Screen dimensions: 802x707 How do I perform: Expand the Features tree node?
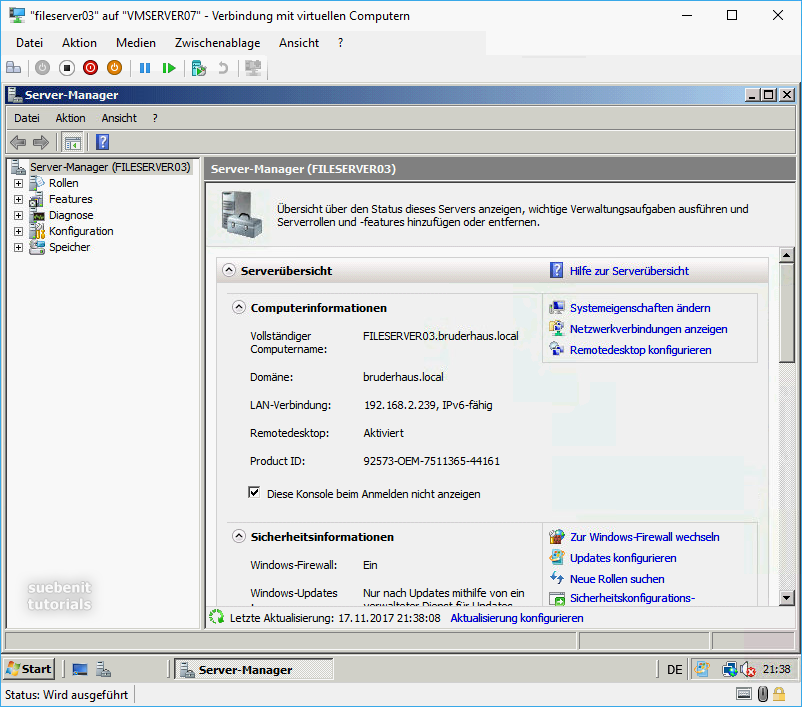18,199
